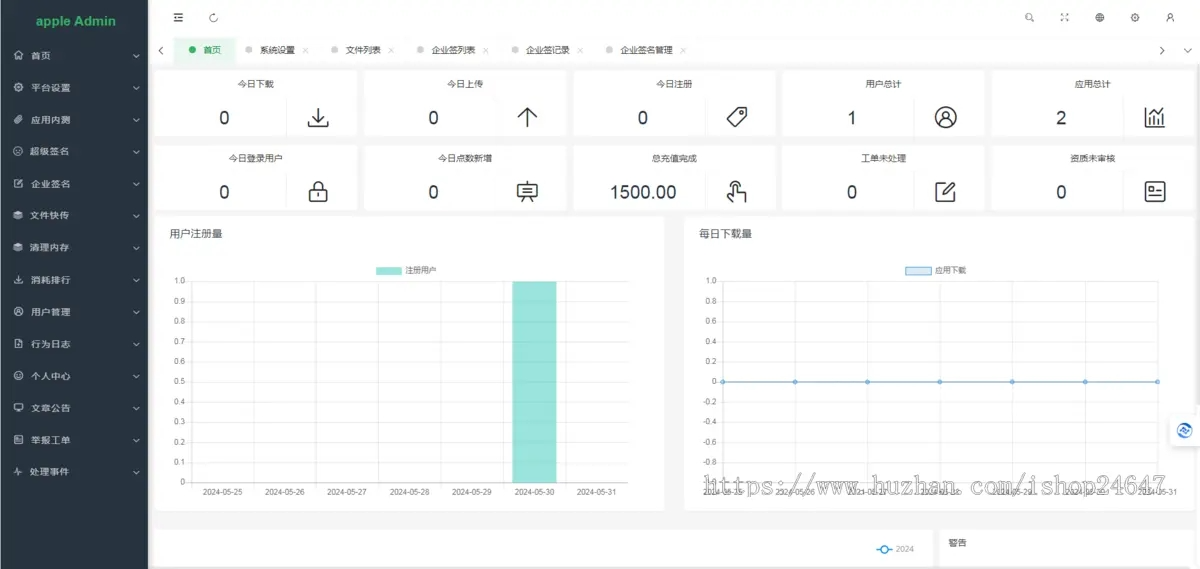Image resolution: width=1200 pixels, height=569 pixels.
Task: Open language selection globe icon
Action: pos(1100,17)
